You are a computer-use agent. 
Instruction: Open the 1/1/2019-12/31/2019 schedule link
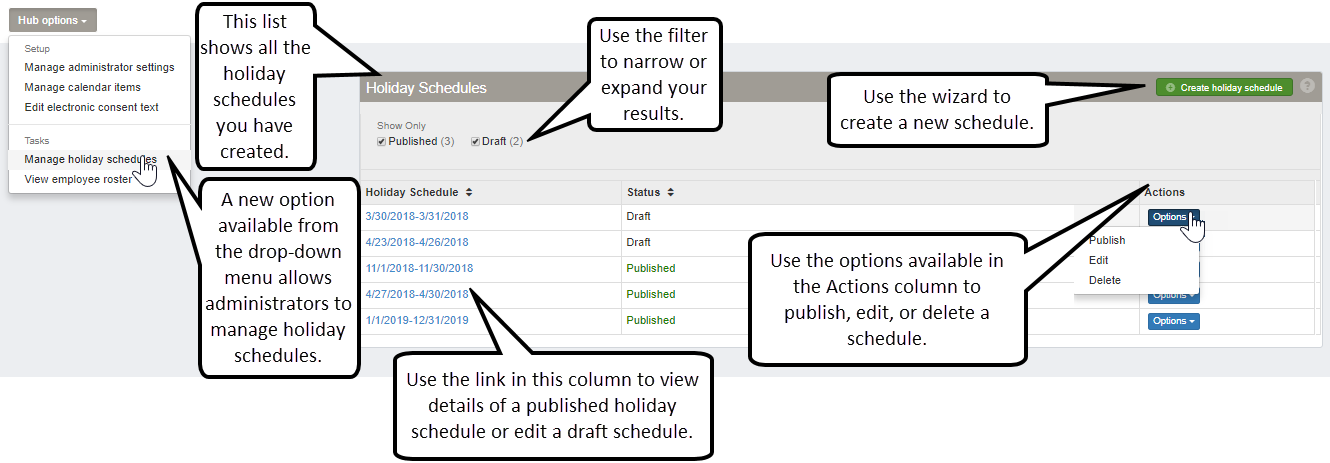(x=417, y=320)
